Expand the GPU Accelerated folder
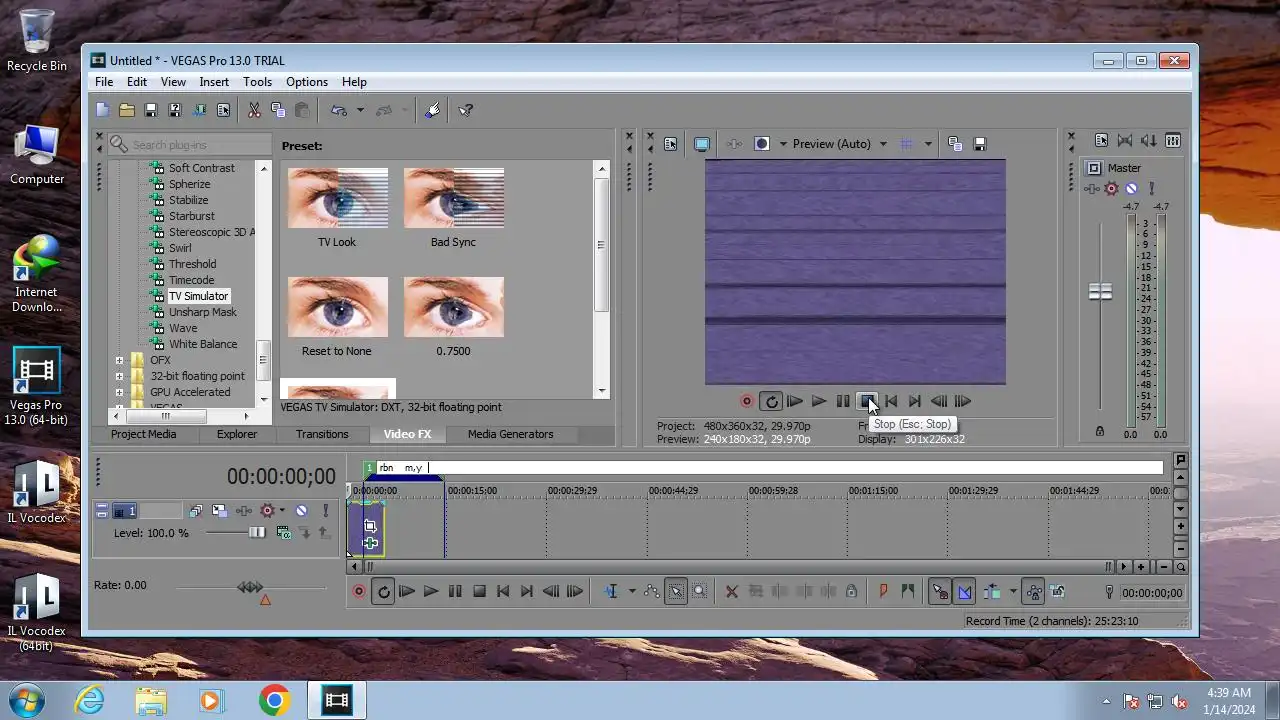 click(120, 392)
